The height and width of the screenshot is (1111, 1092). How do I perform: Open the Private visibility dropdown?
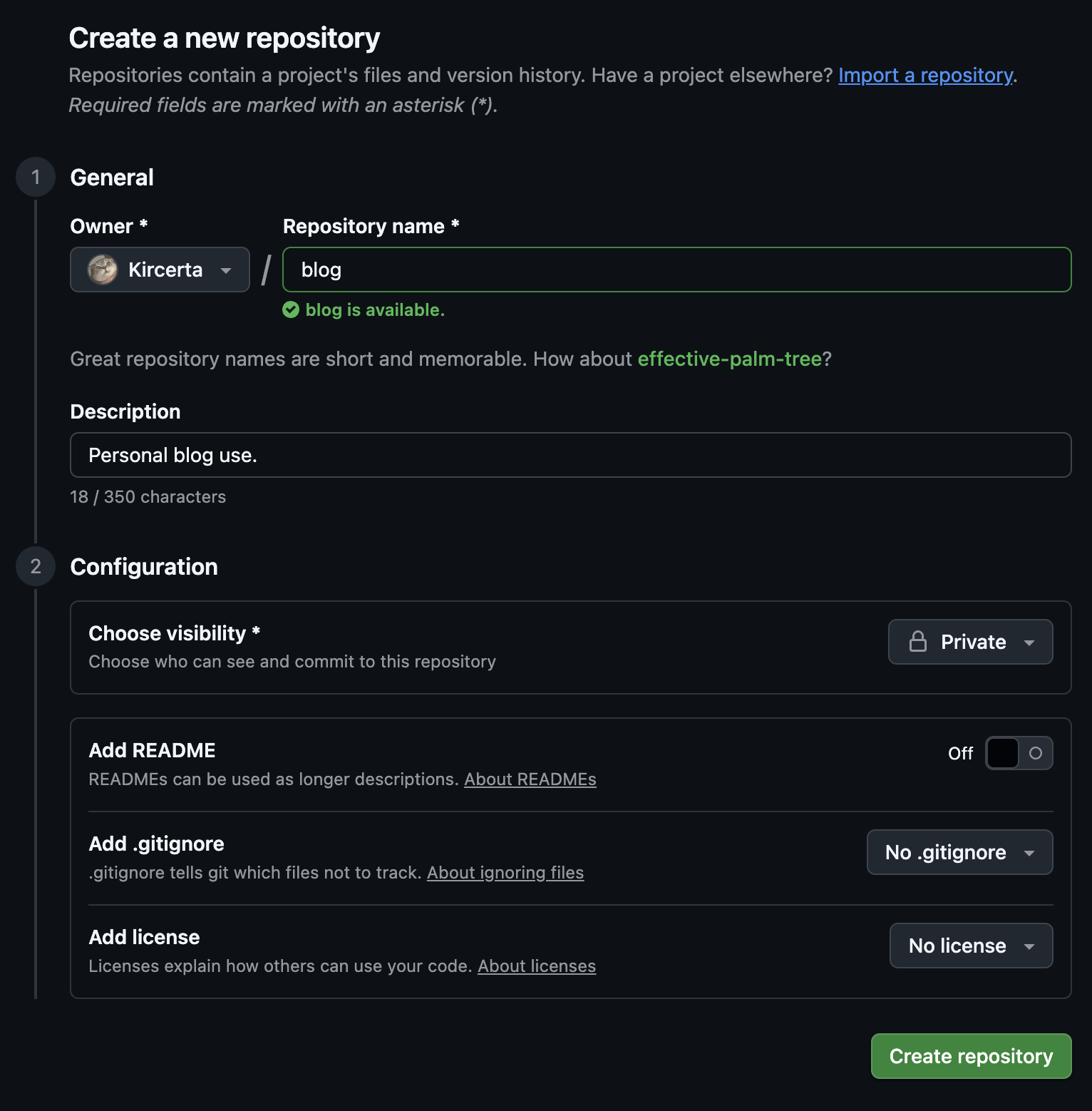click(x=970, y=642)
